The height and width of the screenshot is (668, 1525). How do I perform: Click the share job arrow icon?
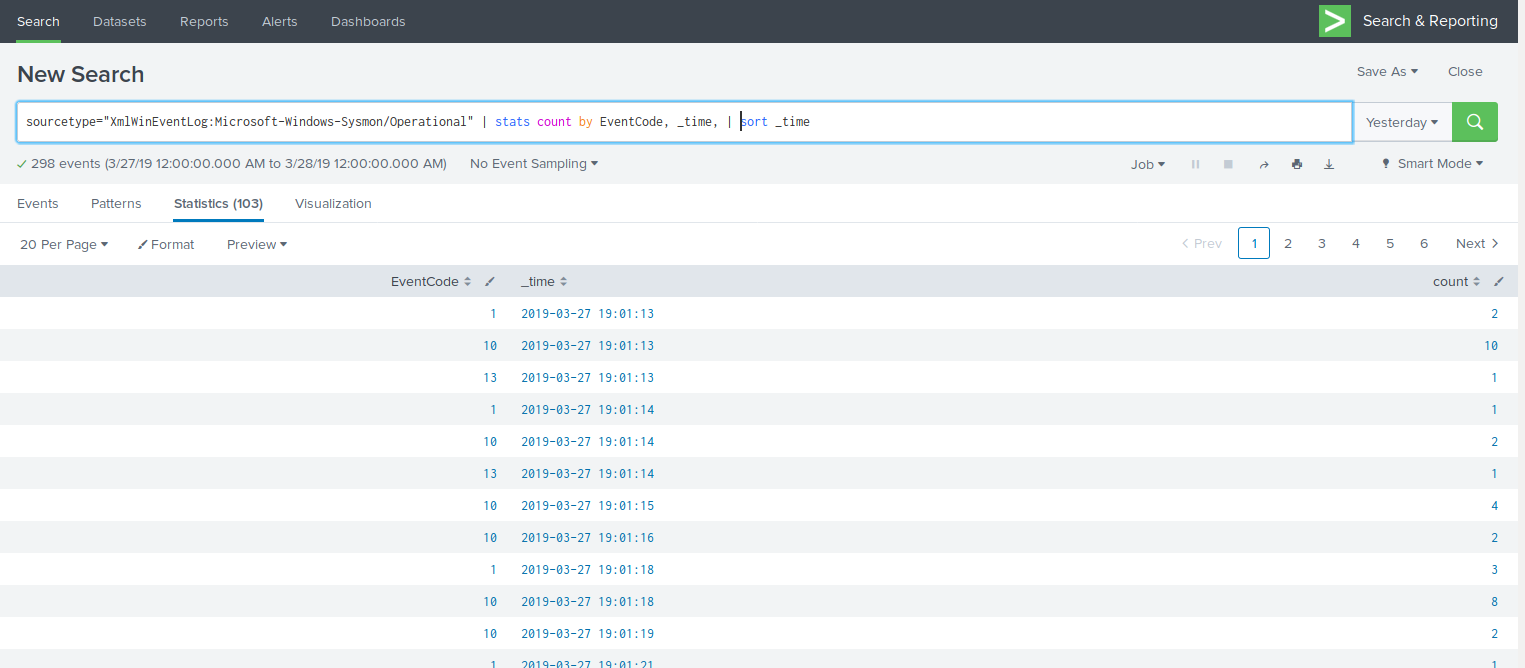pyautogui.click(x=1263, y=164)
